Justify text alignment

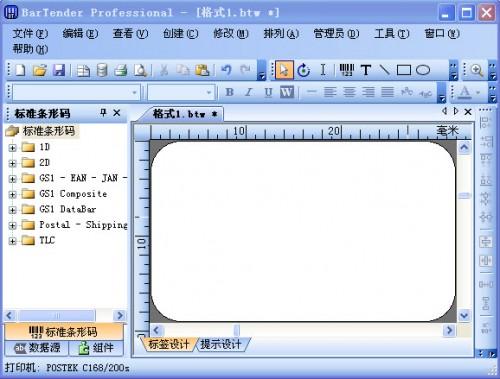[387, 92]
